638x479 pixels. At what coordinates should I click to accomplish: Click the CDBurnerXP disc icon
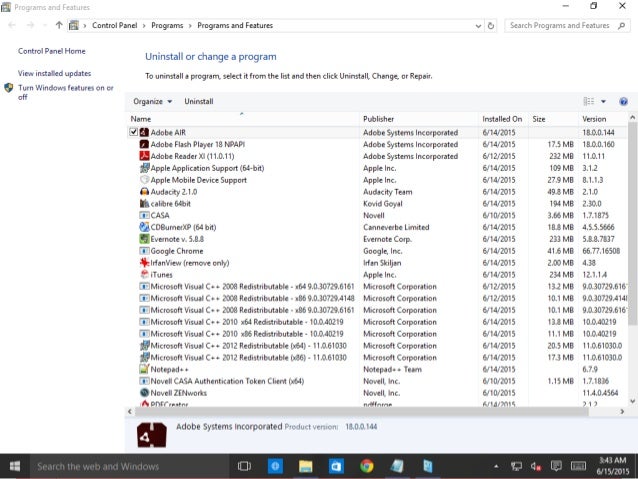[144, 227]
